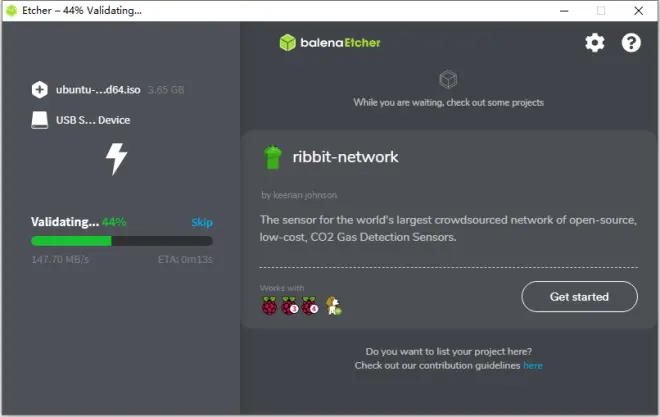Open Etcher settings gear icon
660x417 pixels.
pyautogui.click(x=595, y=43)
